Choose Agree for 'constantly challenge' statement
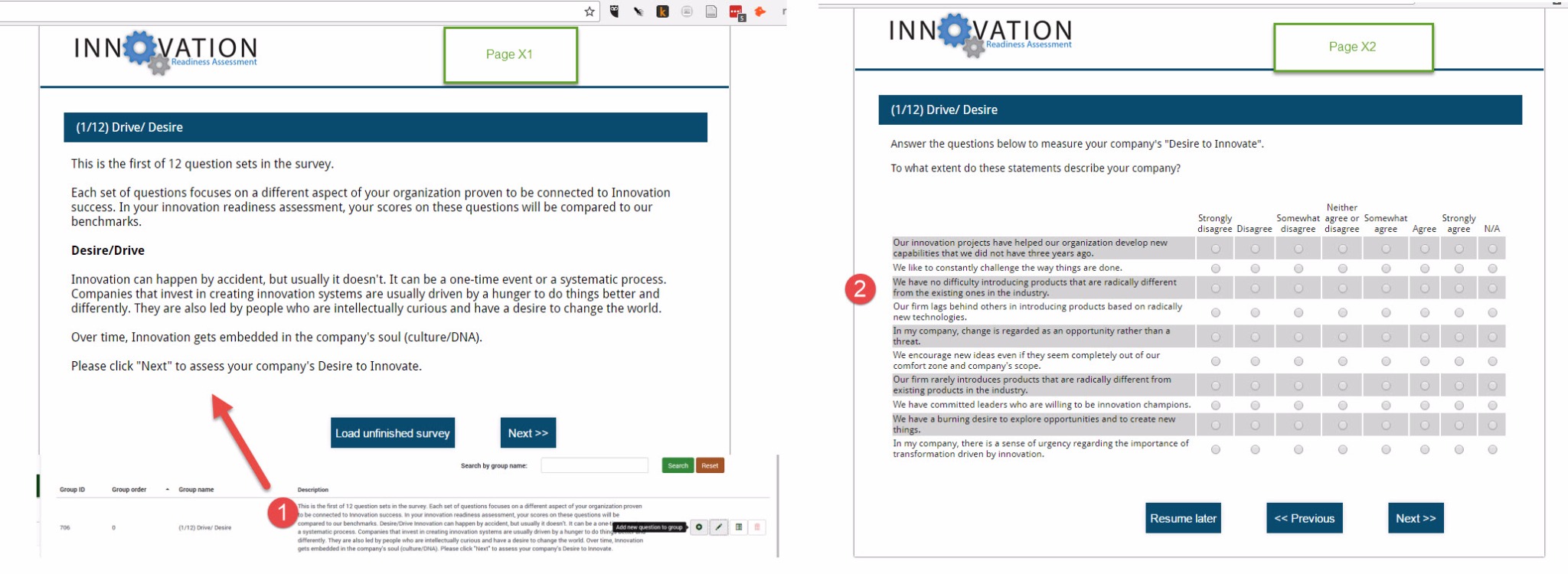This screenshot has height=574, width=1568. point(1424,269)
